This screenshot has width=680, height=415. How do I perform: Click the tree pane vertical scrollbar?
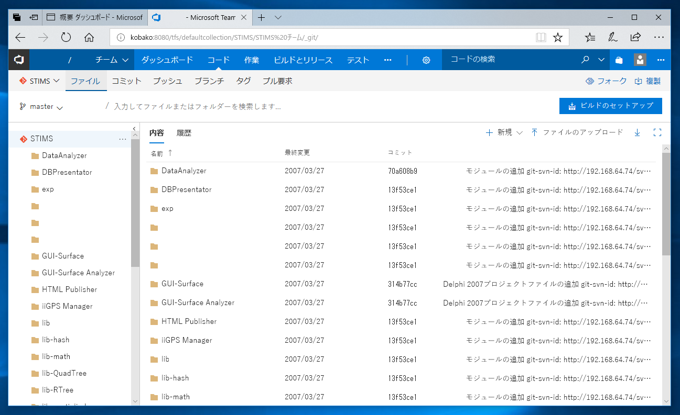(x=135, y=204)
